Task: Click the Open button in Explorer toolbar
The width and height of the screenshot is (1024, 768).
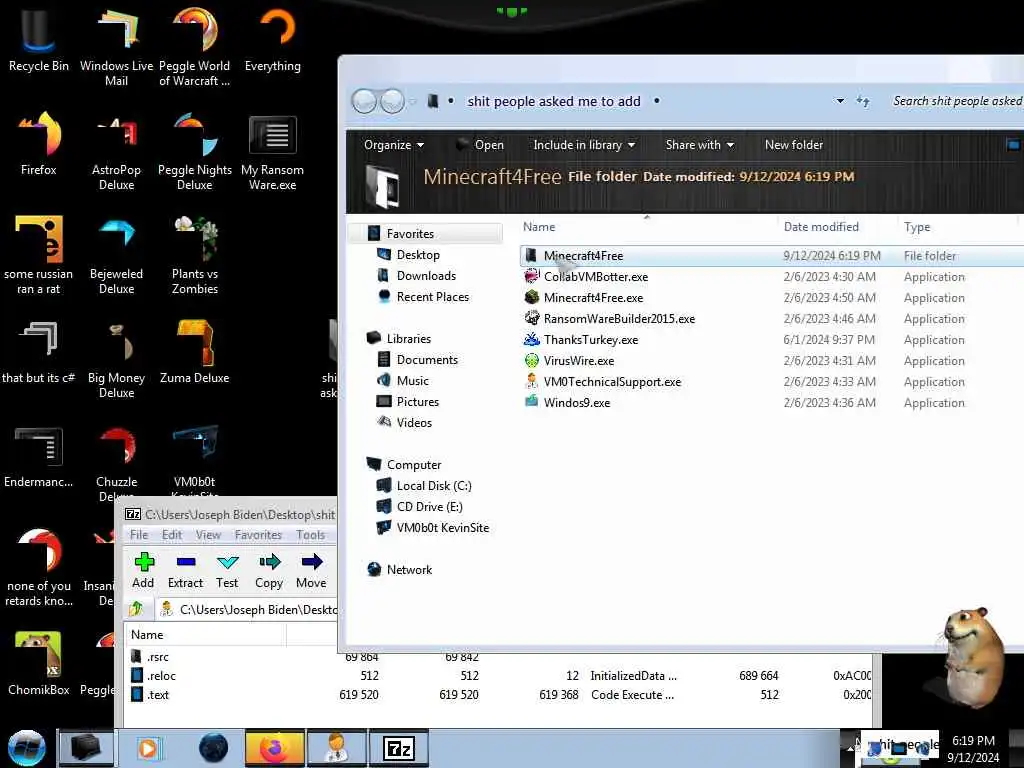Action: point(480,145)
